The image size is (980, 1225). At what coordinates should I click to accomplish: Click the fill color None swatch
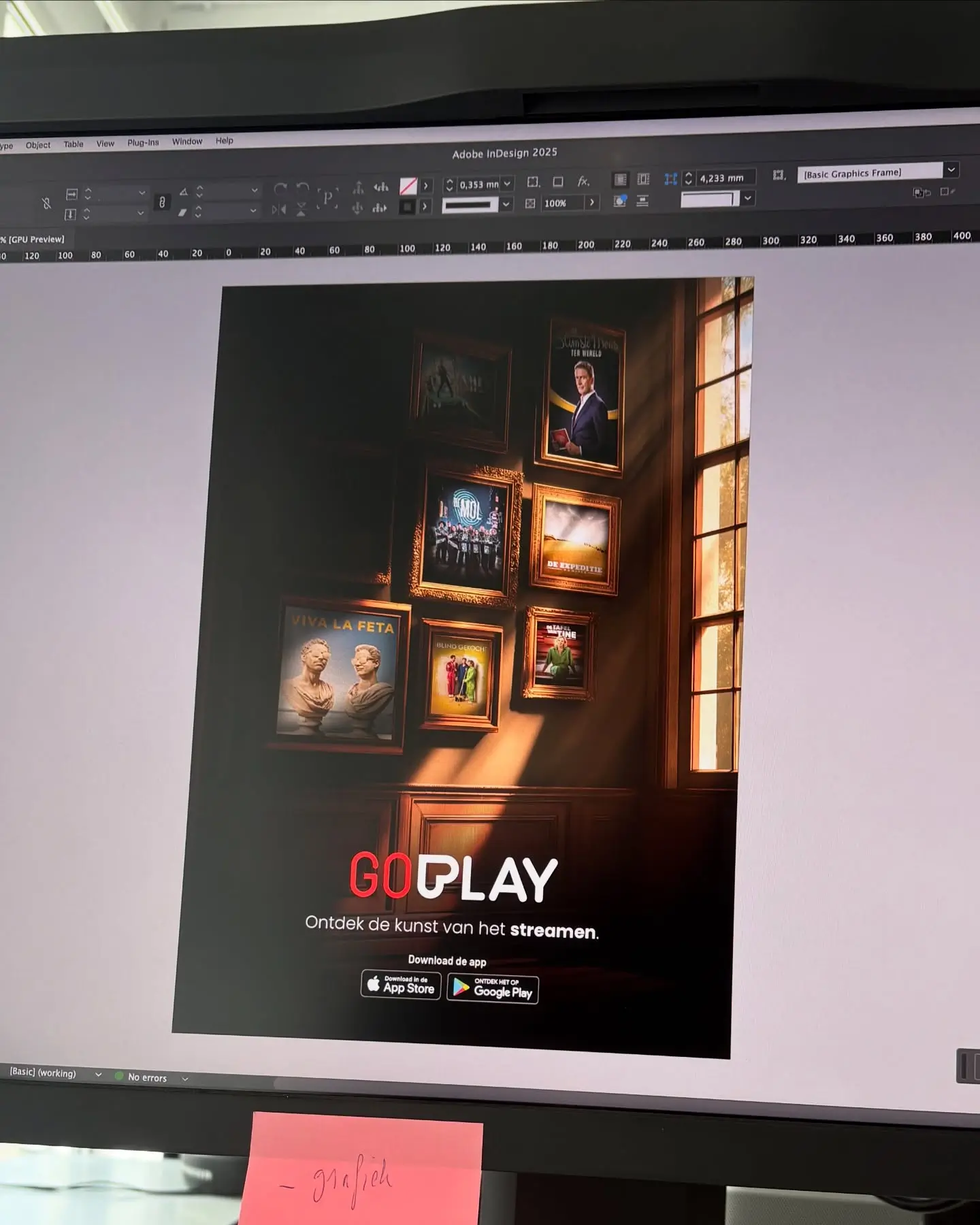[408, 186]
